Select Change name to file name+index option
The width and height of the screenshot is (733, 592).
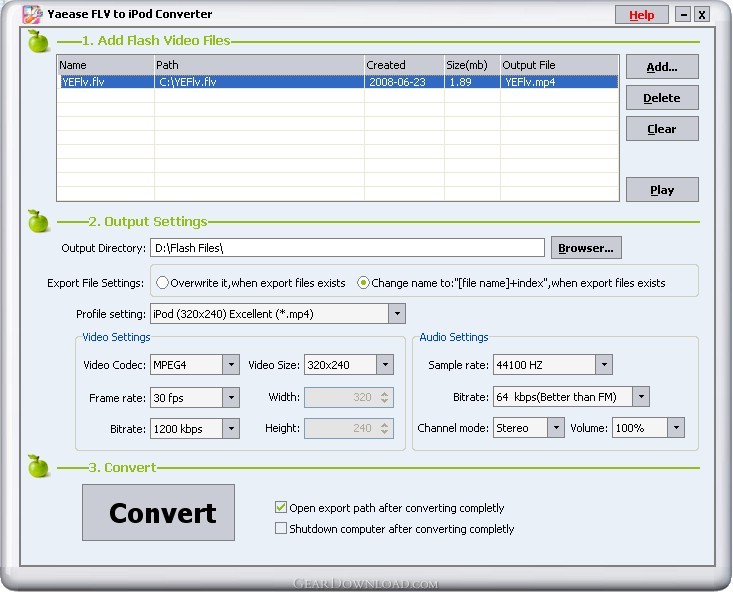tap(363, 283)
